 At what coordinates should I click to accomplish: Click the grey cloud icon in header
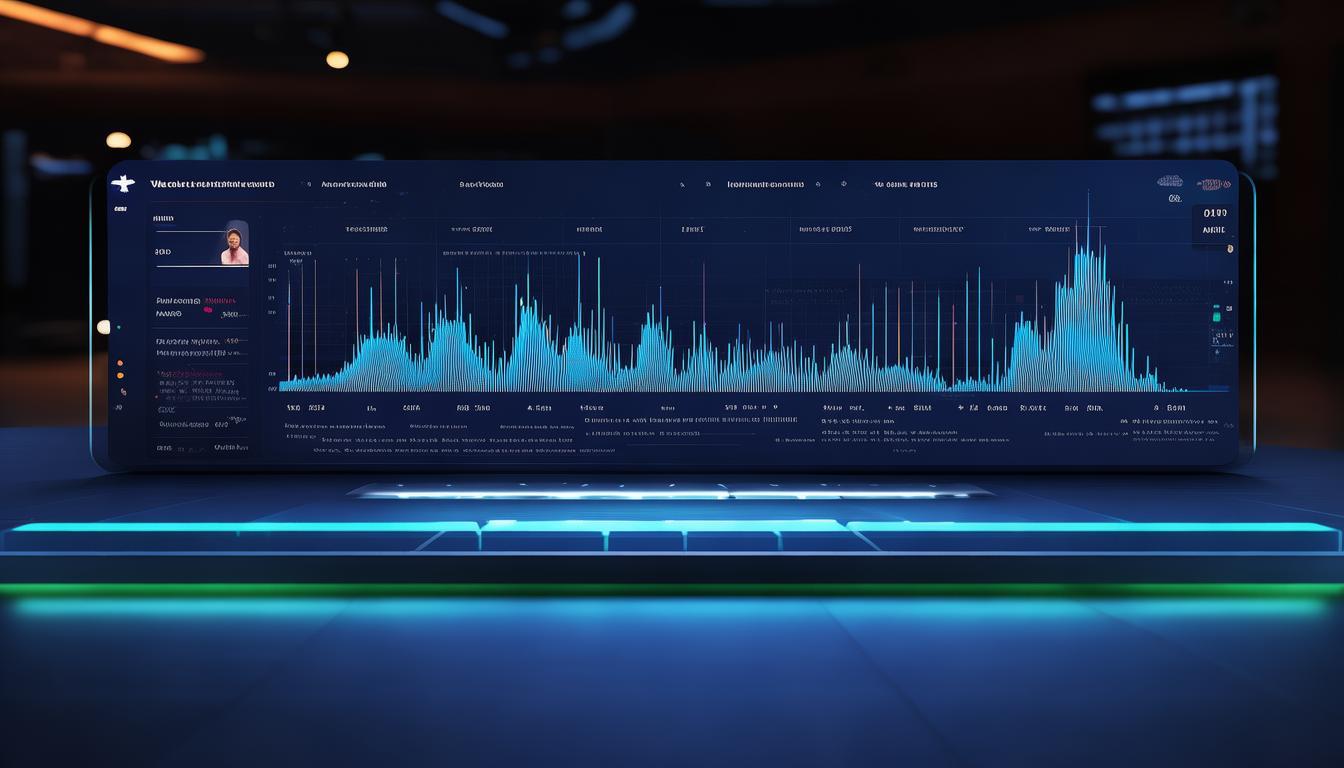click(1169, 182)
